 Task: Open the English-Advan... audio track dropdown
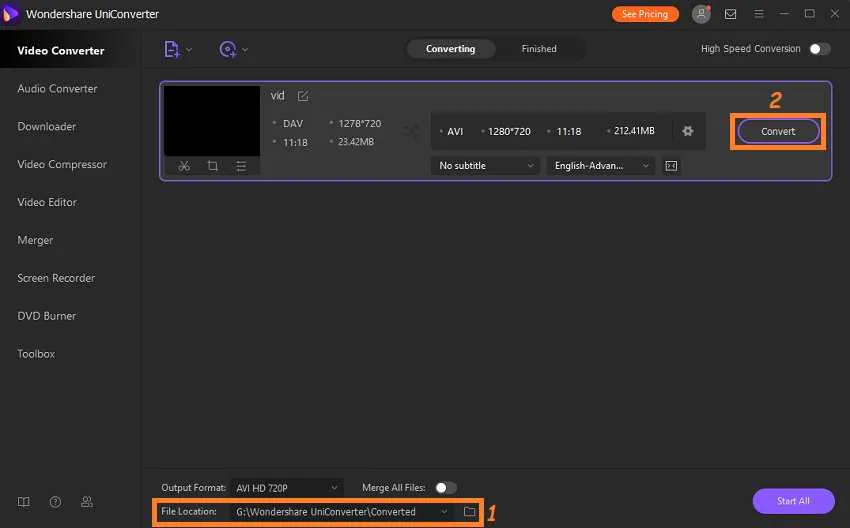601,166
